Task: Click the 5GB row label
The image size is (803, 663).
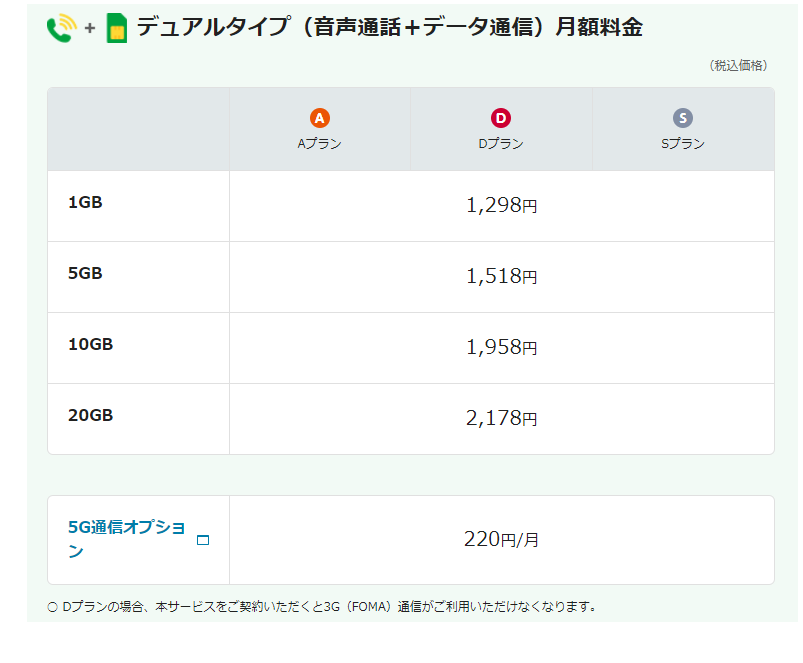Action: click(85, 273)
